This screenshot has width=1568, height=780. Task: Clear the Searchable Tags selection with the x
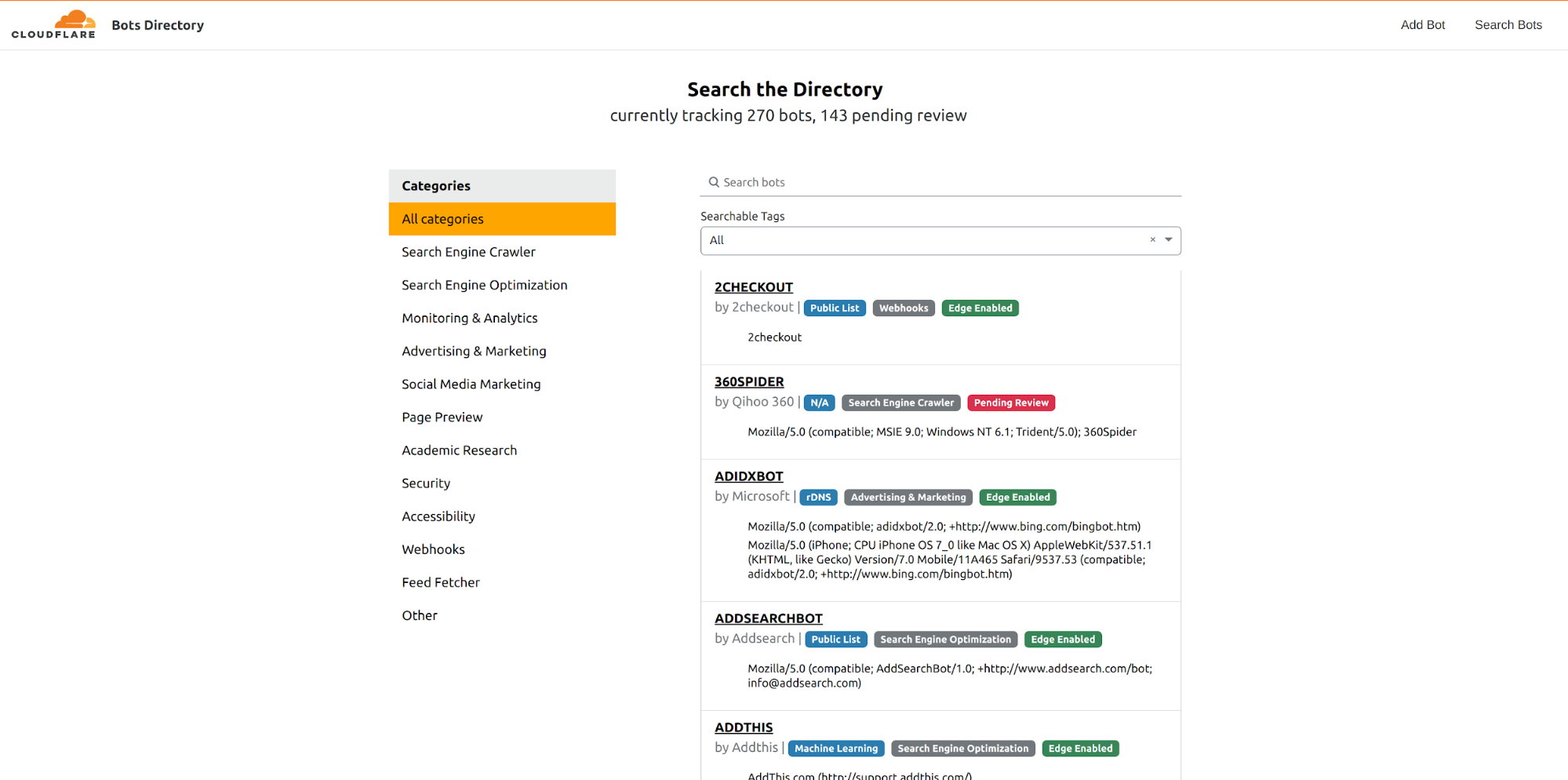[1152, 240]
